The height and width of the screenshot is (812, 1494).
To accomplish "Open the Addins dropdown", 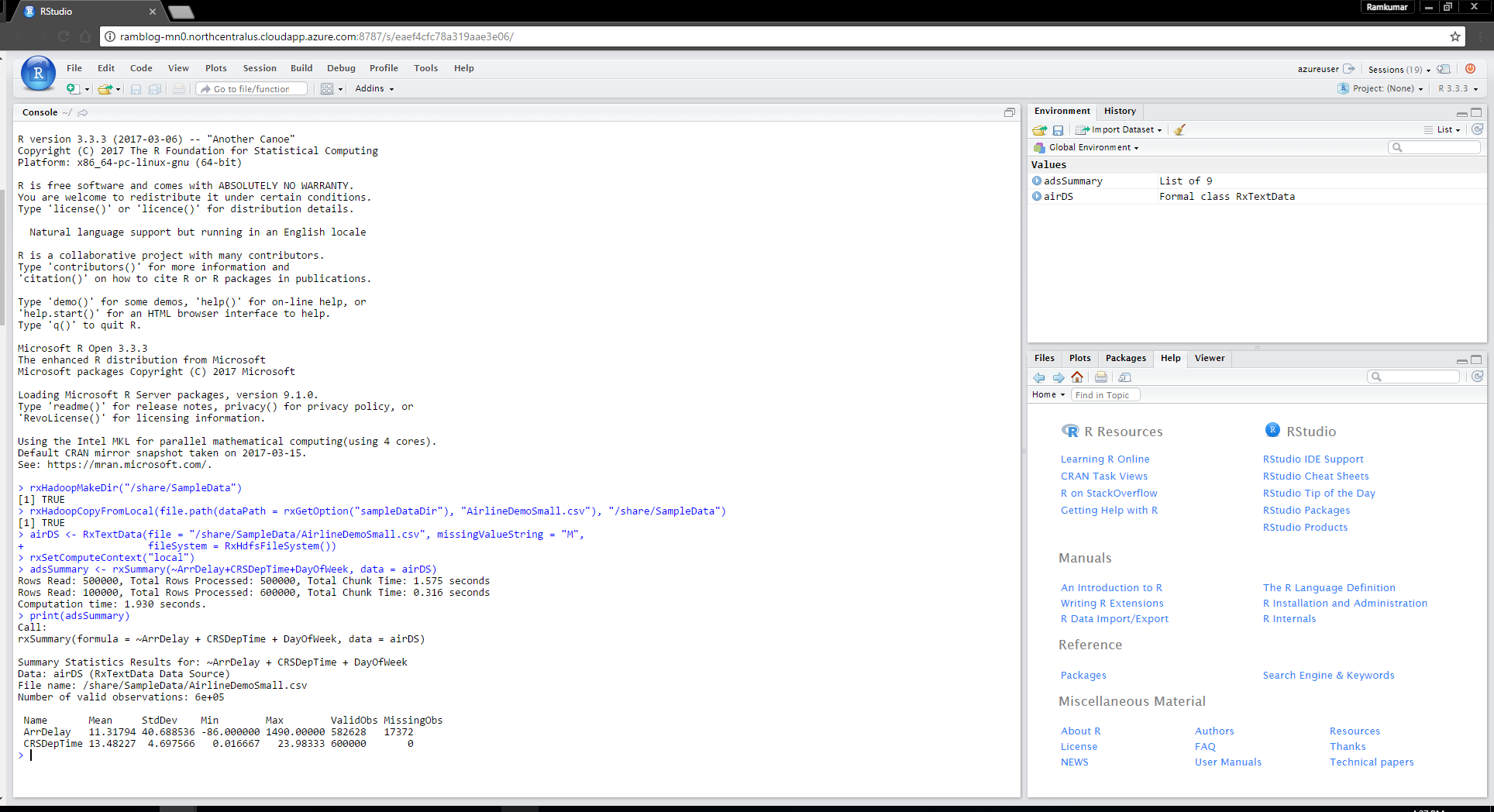I will [373, 88].
